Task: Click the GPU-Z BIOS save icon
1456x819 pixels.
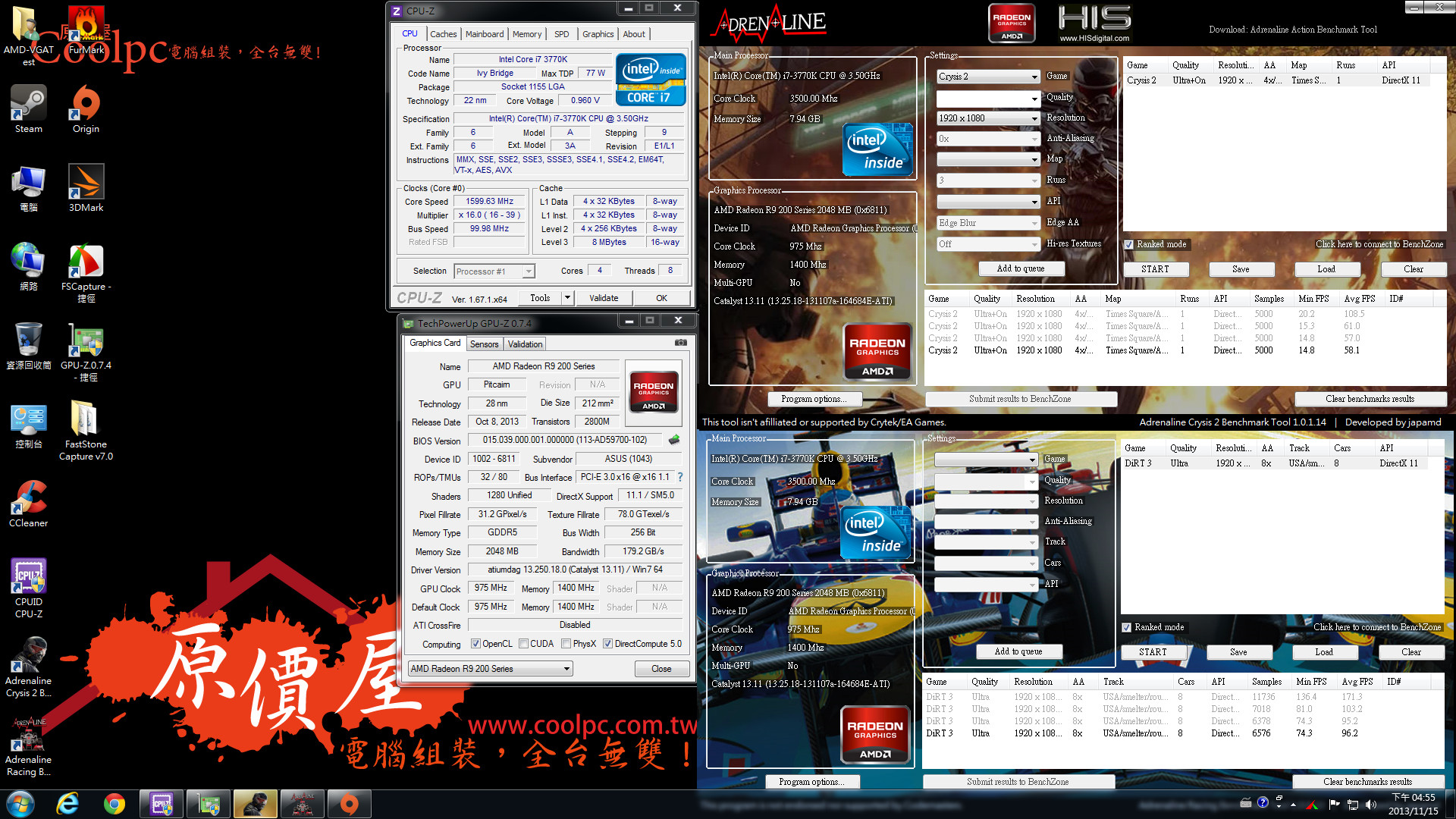Action: pyautogui.click(x=673, y=440)
